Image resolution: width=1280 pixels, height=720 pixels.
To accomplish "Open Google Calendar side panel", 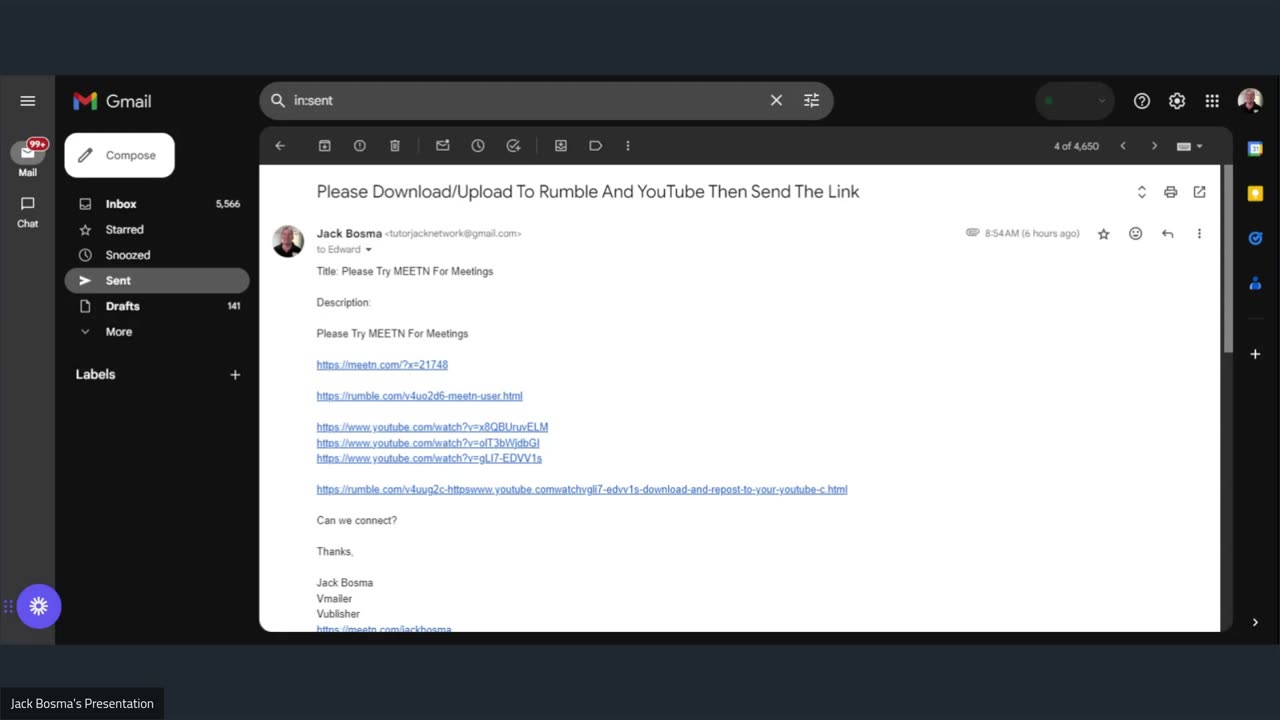I will pyautogui.click(x=1255, y=149).
